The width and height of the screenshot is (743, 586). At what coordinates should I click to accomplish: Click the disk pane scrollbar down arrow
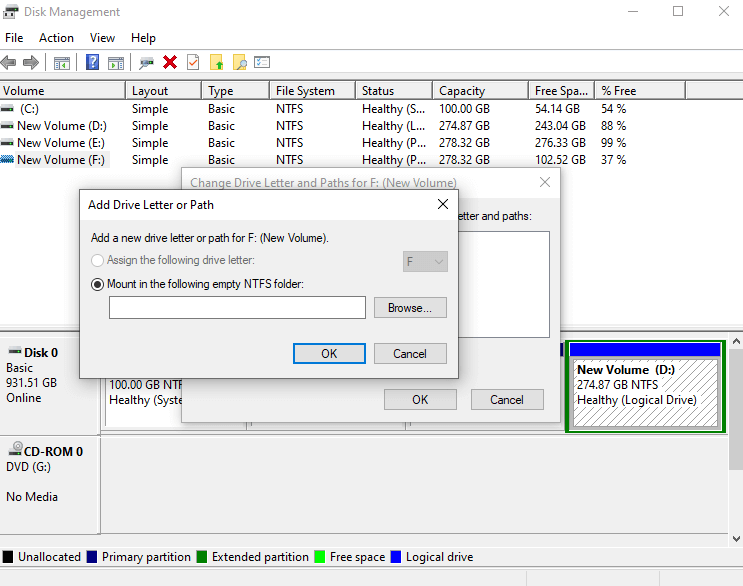click(736, 539)
